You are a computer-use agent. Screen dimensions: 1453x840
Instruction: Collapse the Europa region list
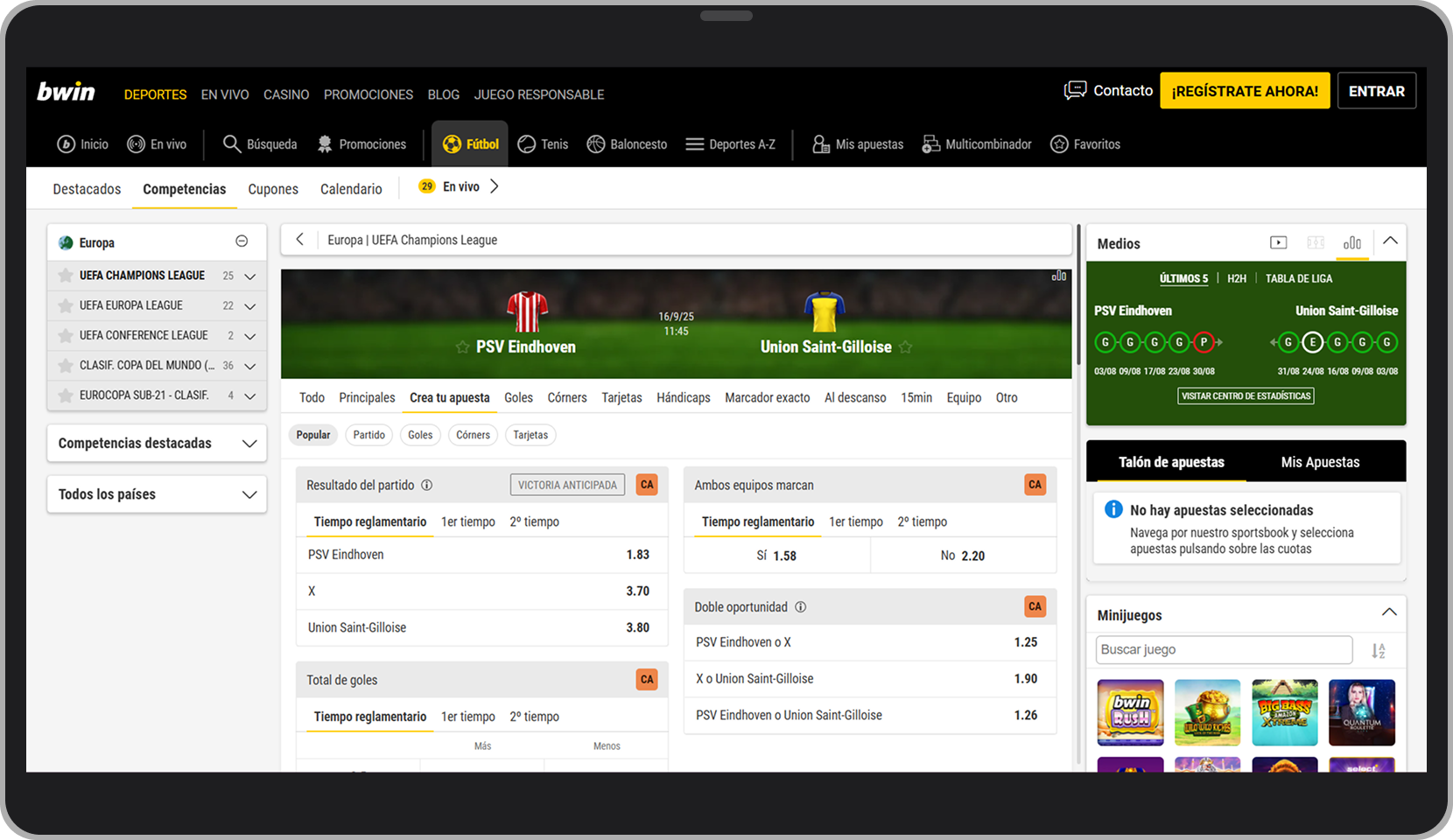(x=242, y=241)
